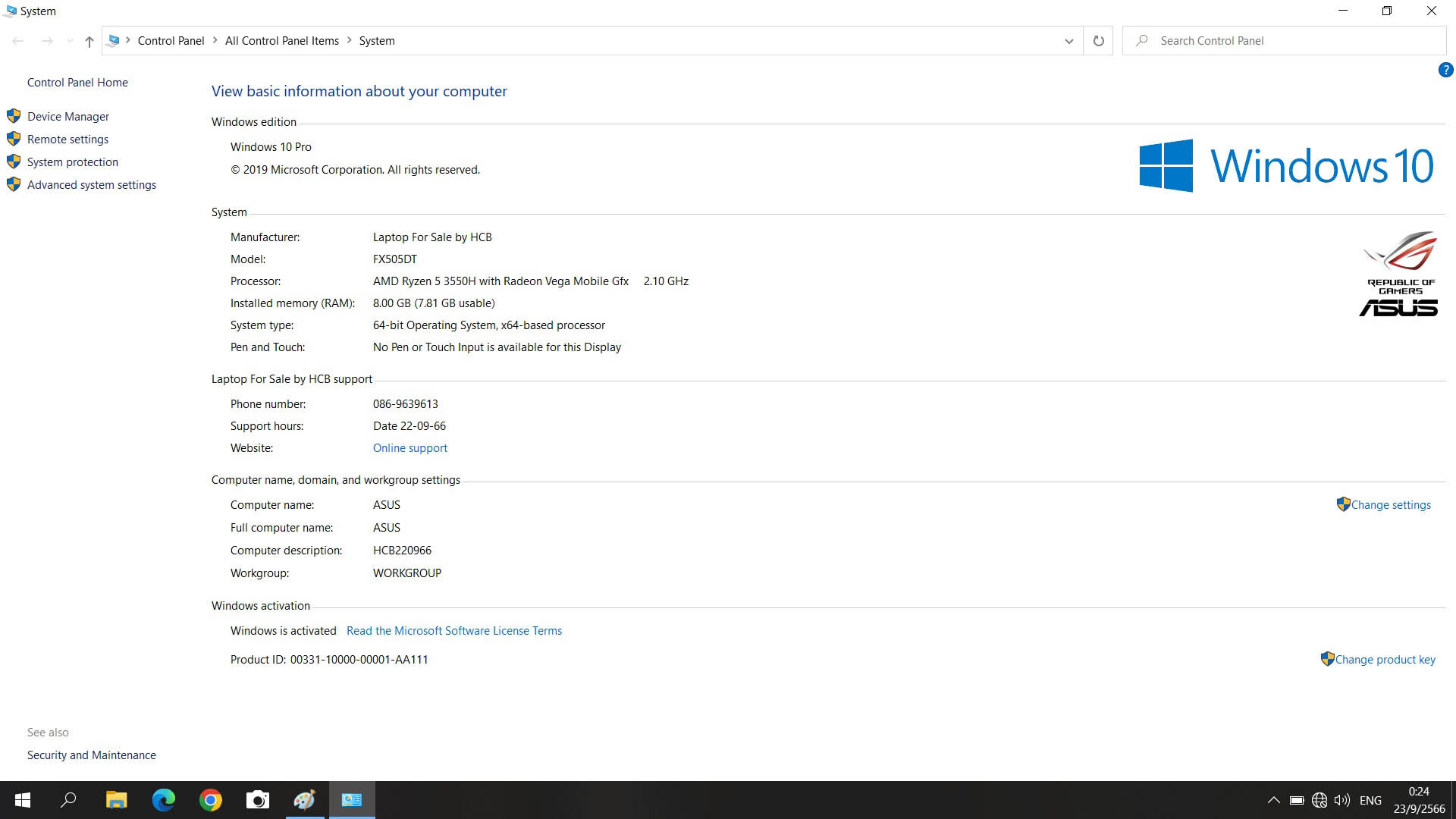Expand the address bar history dropdown
Viewport: 1456px width, 819px height.
1068,41
